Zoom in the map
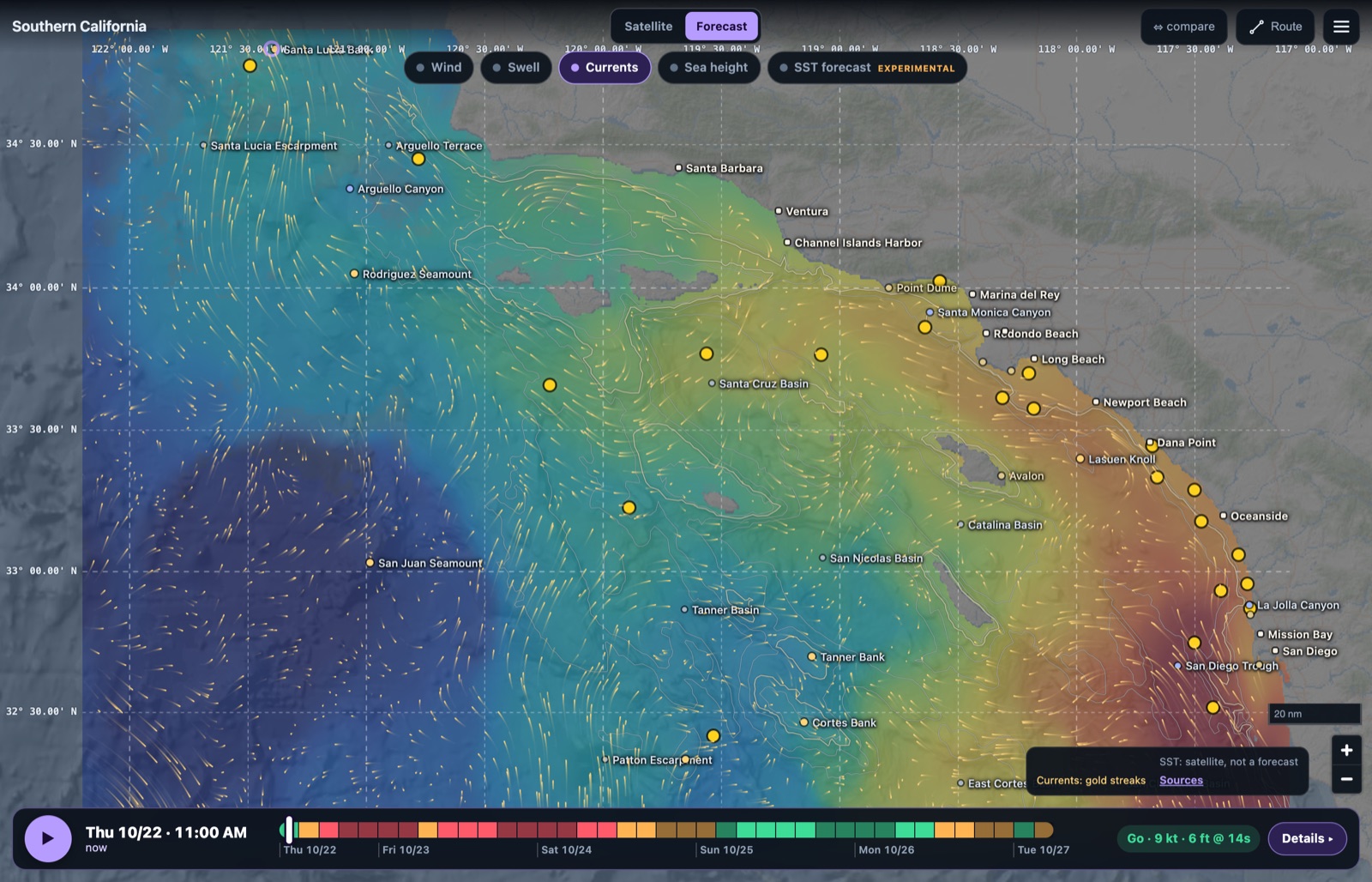1372x882 pixels. click(x=1346, y=750)
